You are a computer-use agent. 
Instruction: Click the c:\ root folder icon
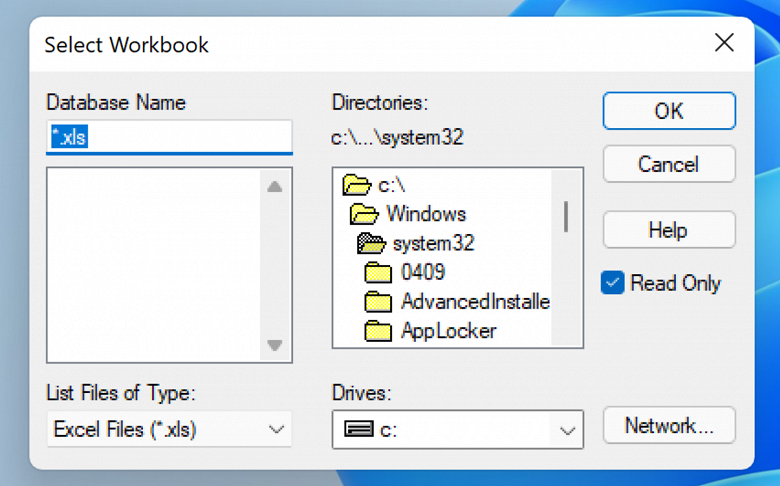[356, 185]
